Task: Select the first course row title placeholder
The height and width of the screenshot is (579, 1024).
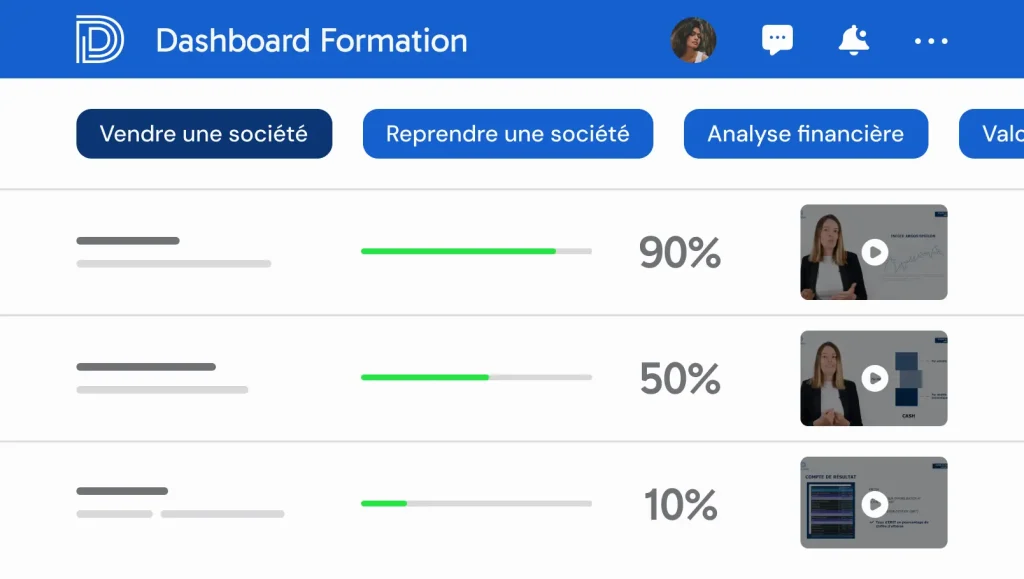Action: [128, 241]
